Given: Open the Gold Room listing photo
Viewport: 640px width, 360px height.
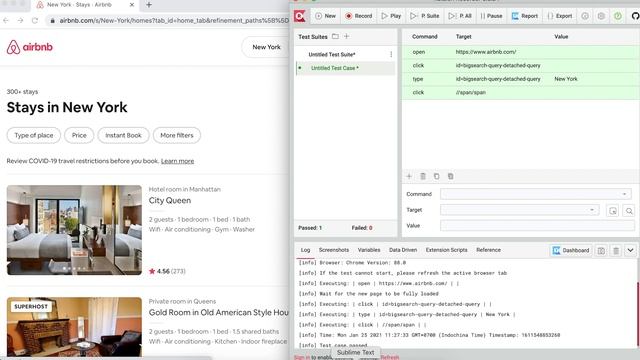Looking at the screenshot, I should [x=74, y=327].
